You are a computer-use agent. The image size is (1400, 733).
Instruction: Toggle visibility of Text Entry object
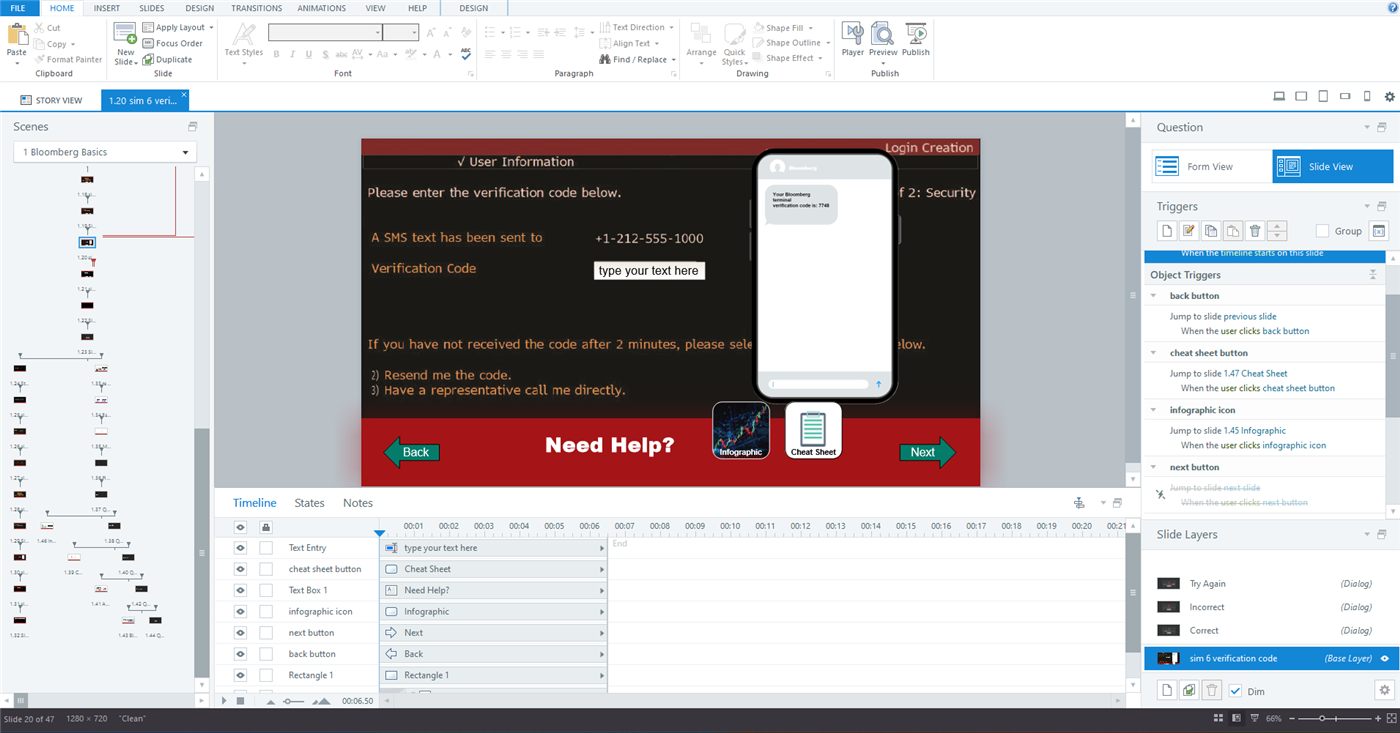[x=240, y=548]
